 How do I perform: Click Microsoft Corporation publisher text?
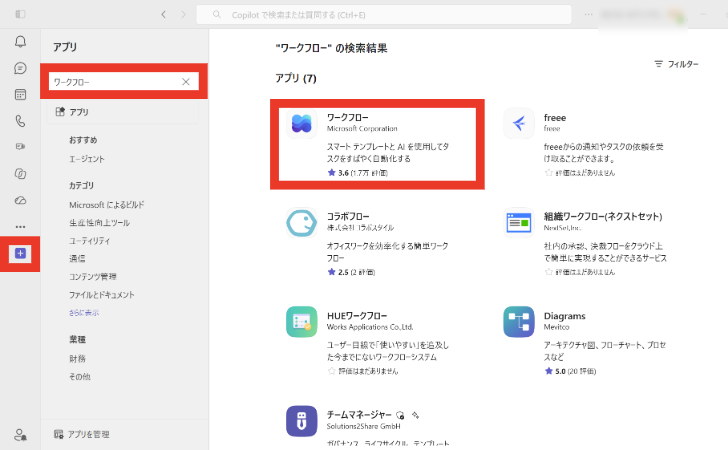click(x=362, y=129)
